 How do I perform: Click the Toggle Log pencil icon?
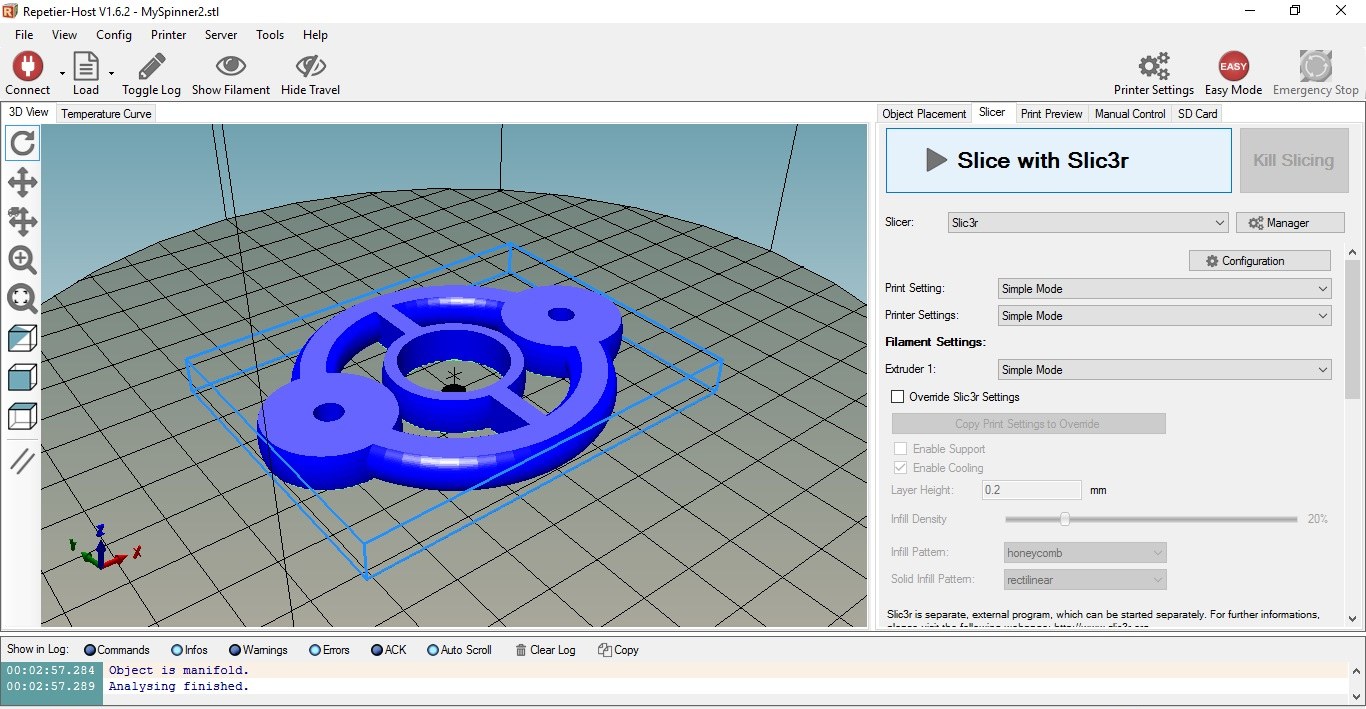tap(151, 67)
